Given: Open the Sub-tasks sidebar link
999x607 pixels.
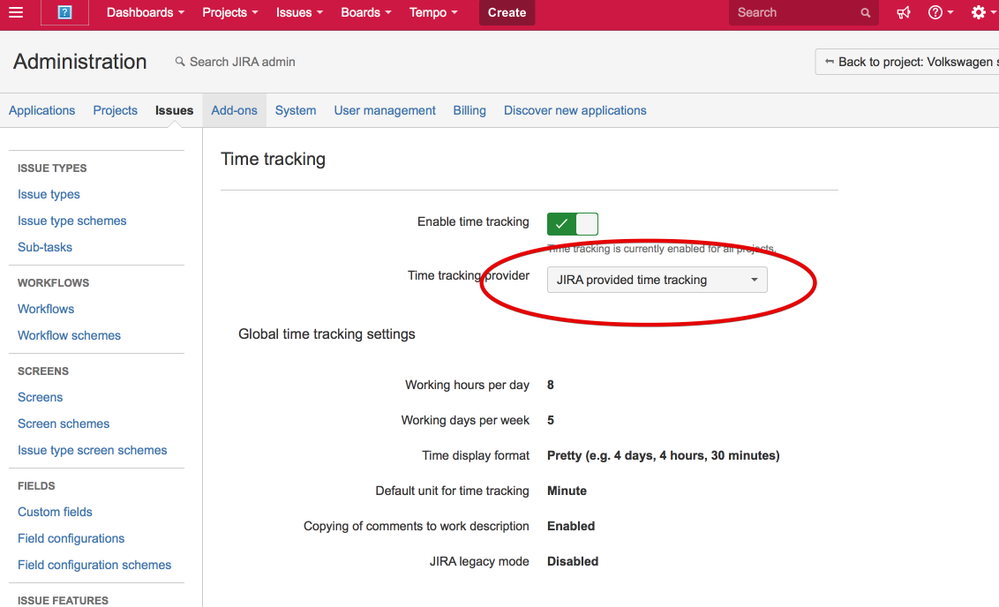Looking at the screenshot, I should (45, 247).
